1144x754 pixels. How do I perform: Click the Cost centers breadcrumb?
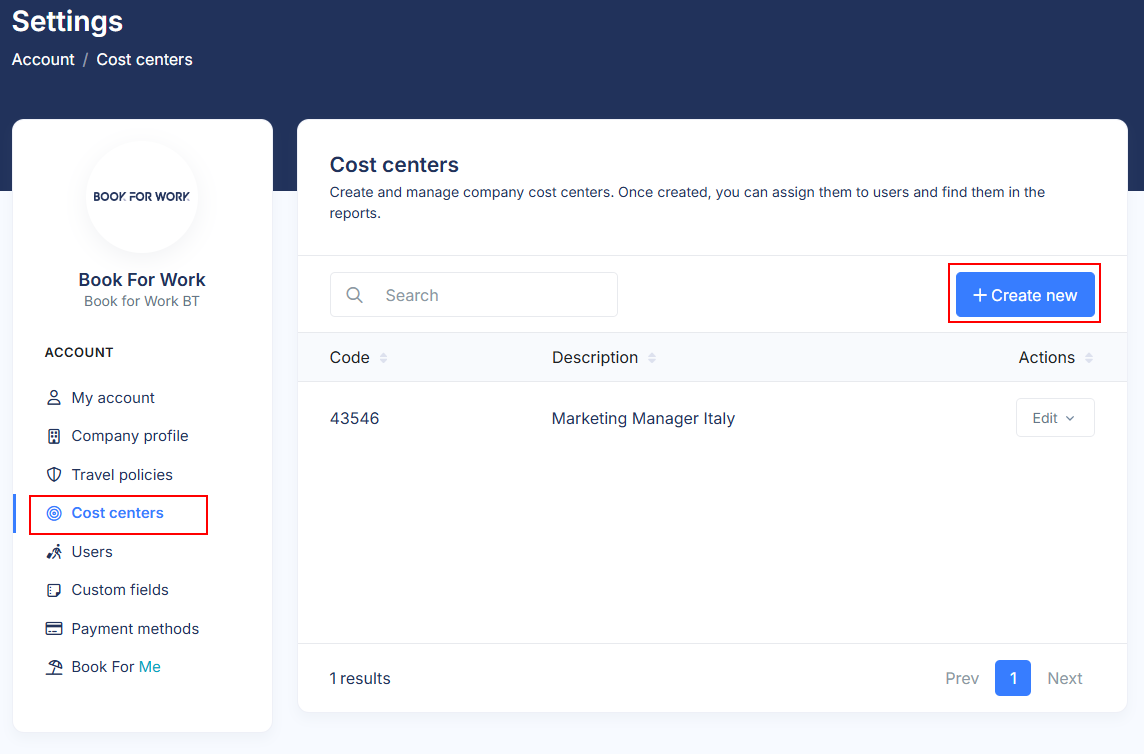click(144, 60)
